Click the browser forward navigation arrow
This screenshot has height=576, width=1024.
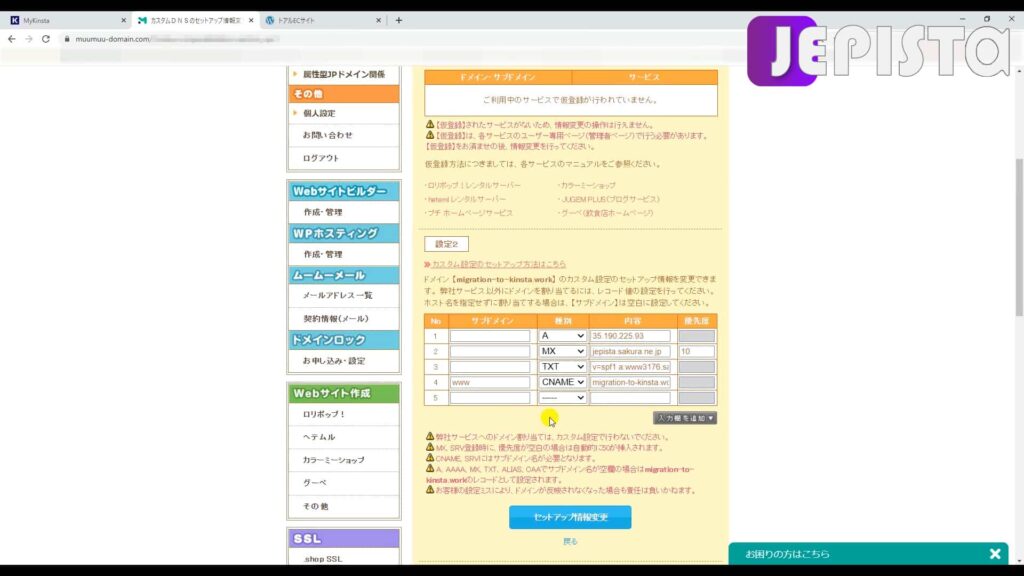30,39
